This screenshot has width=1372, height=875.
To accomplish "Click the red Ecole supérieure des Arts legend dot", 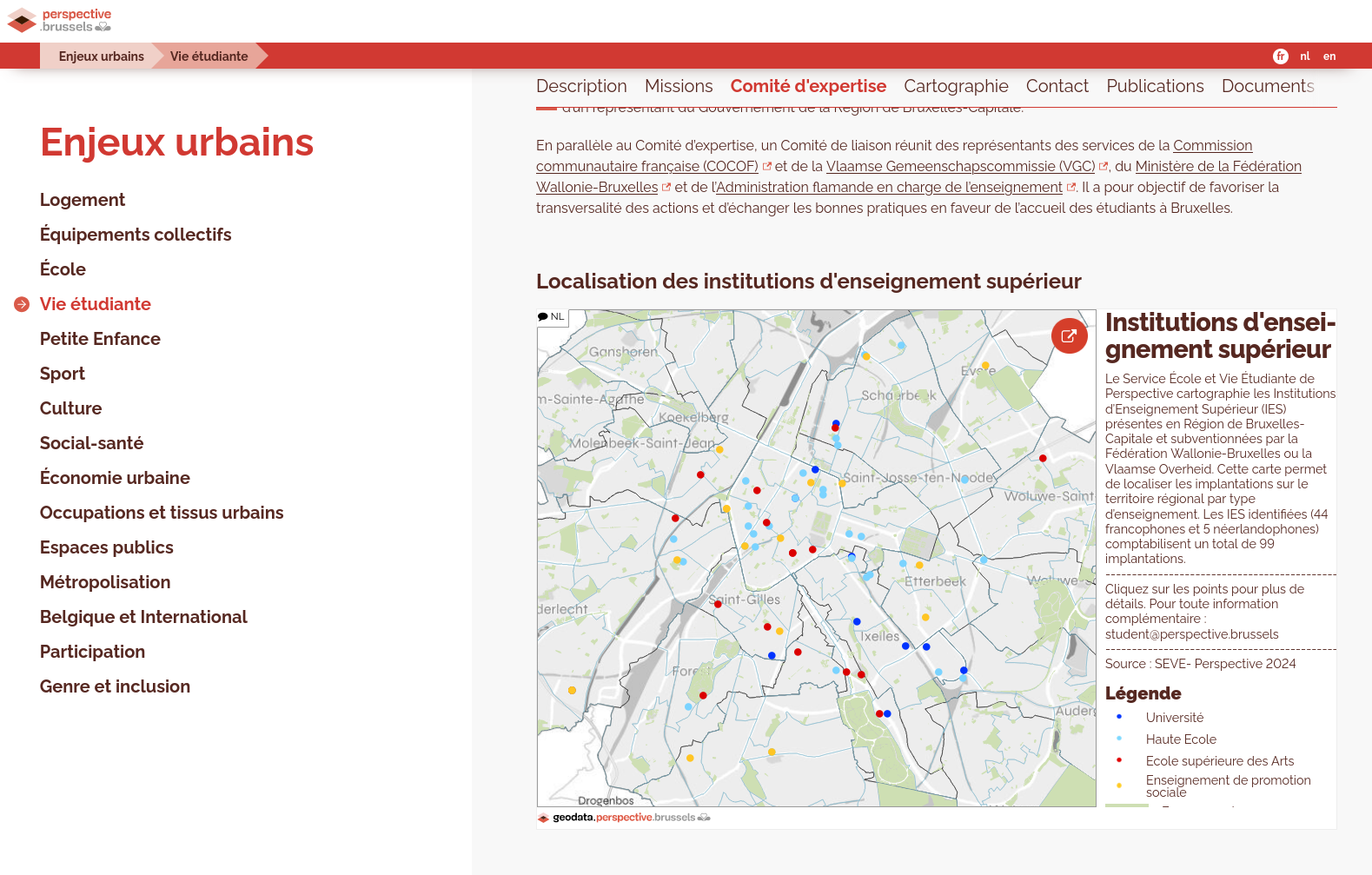I will click(x=1119, y=760).
